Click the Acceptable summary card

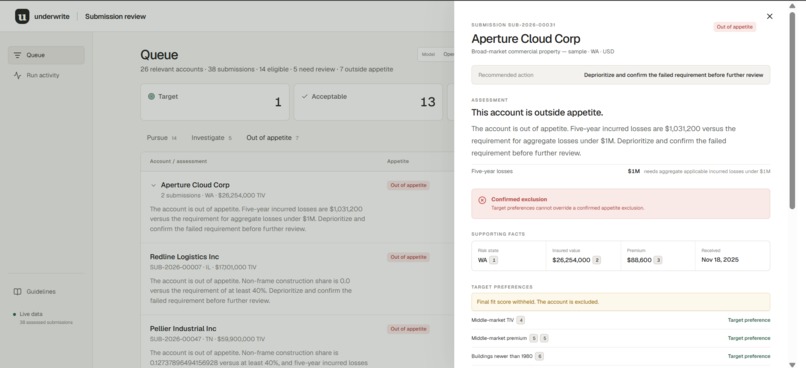[x=368, y=102]
